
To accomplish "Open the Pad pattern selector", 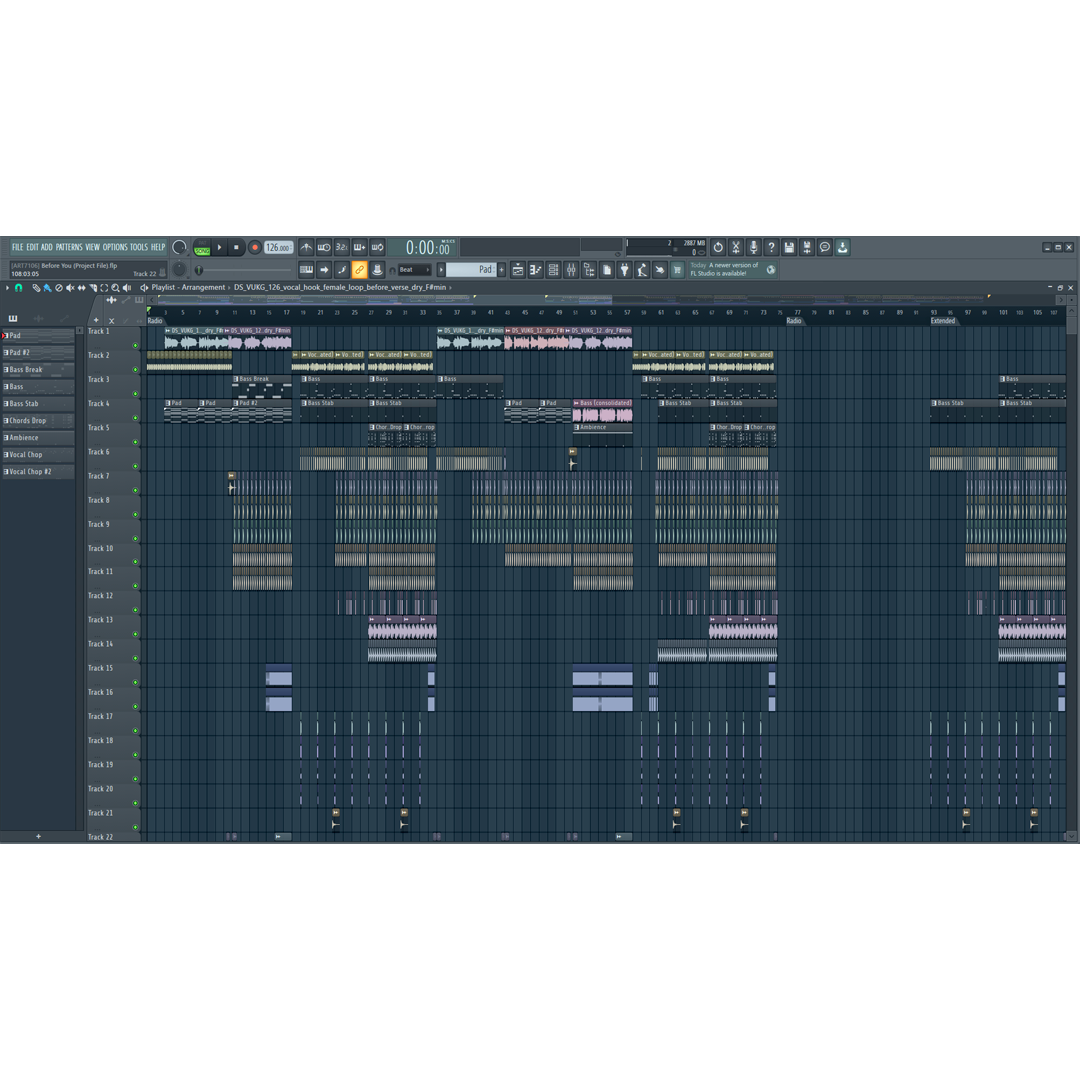I will (471, 269).
